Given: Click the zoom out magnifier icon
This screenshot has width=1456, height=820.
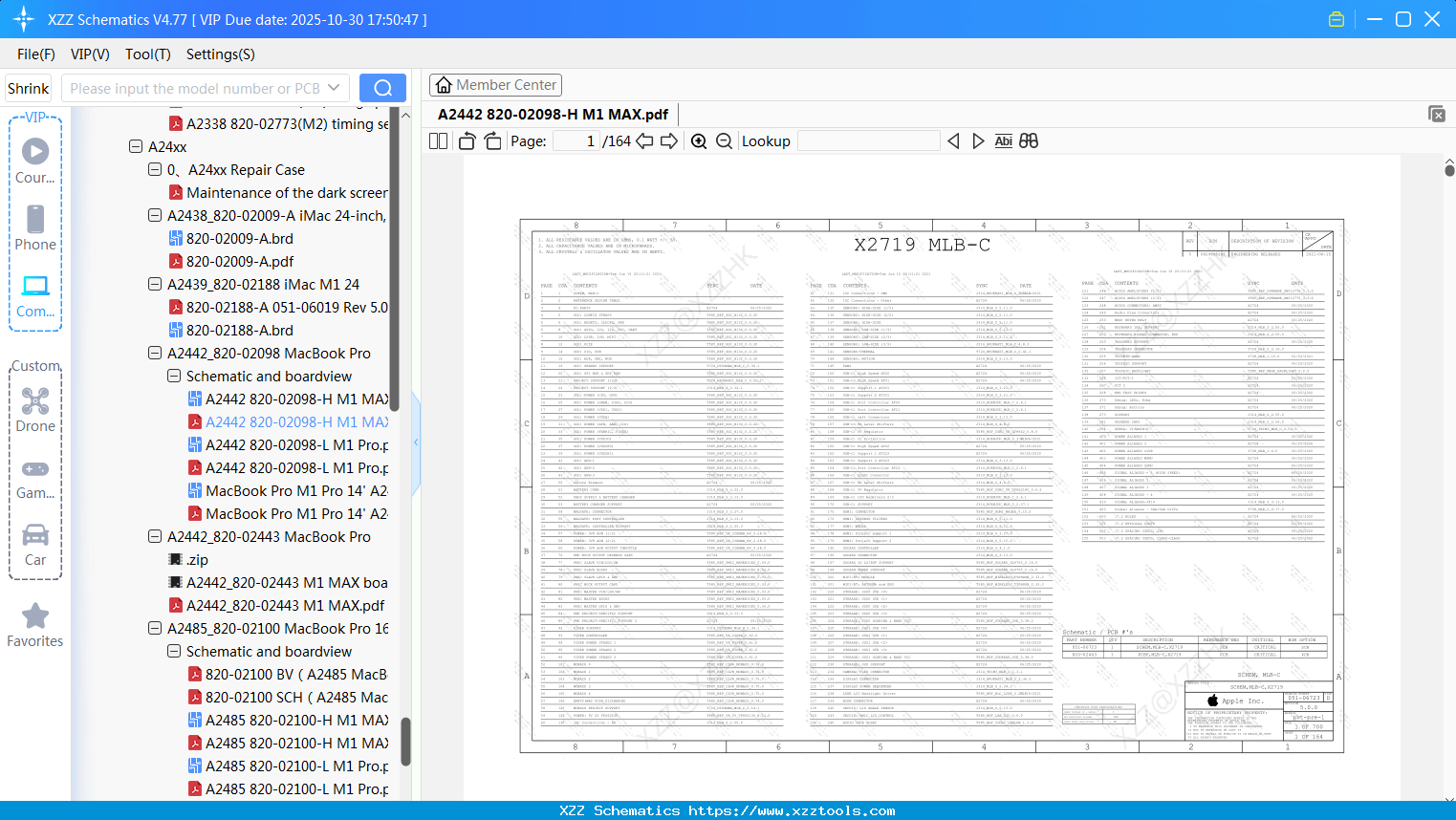Looking at the screenshot, I should [x=725, y=141].
